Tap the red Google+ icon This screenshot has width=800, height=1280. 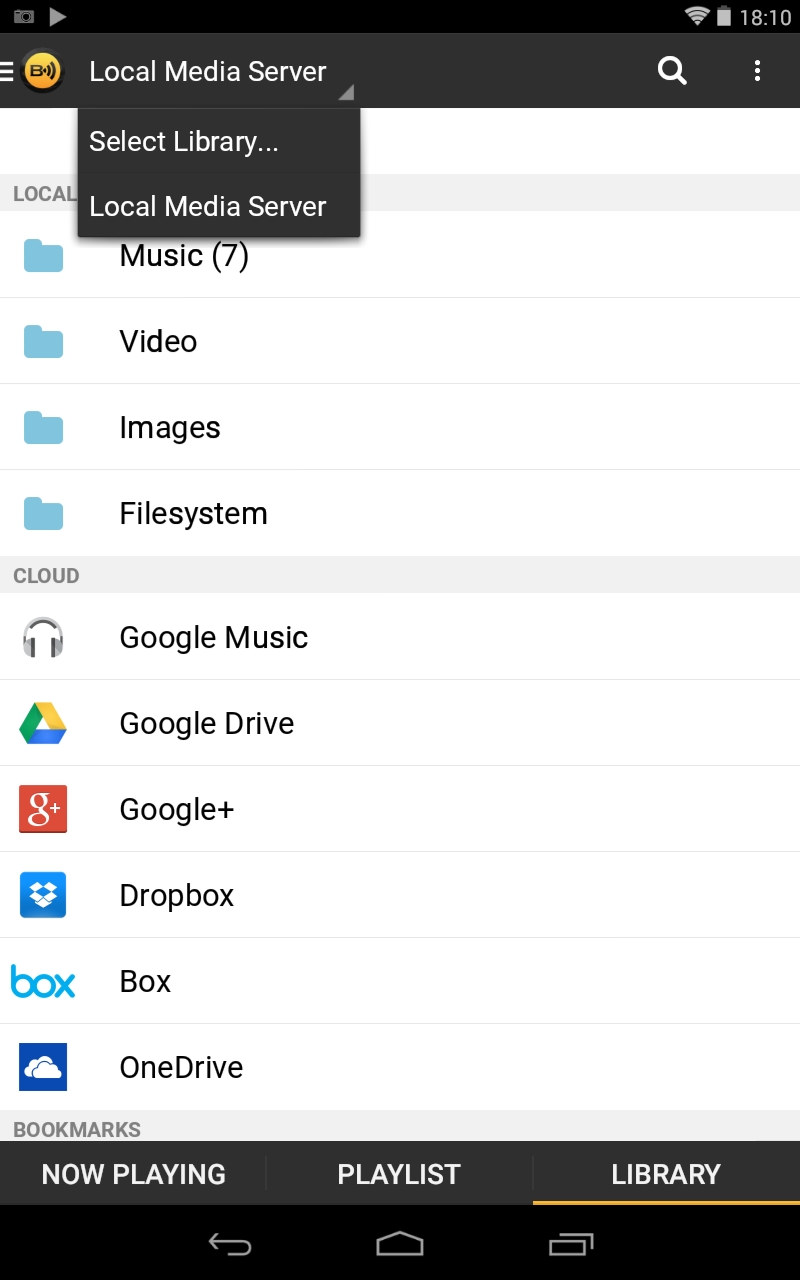click(x=43, y=809)
